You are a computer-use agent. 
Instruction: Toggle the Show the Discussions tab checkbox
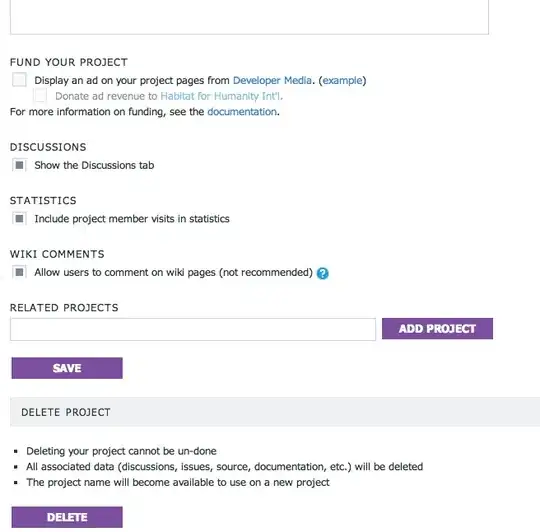tap(19, 165)
